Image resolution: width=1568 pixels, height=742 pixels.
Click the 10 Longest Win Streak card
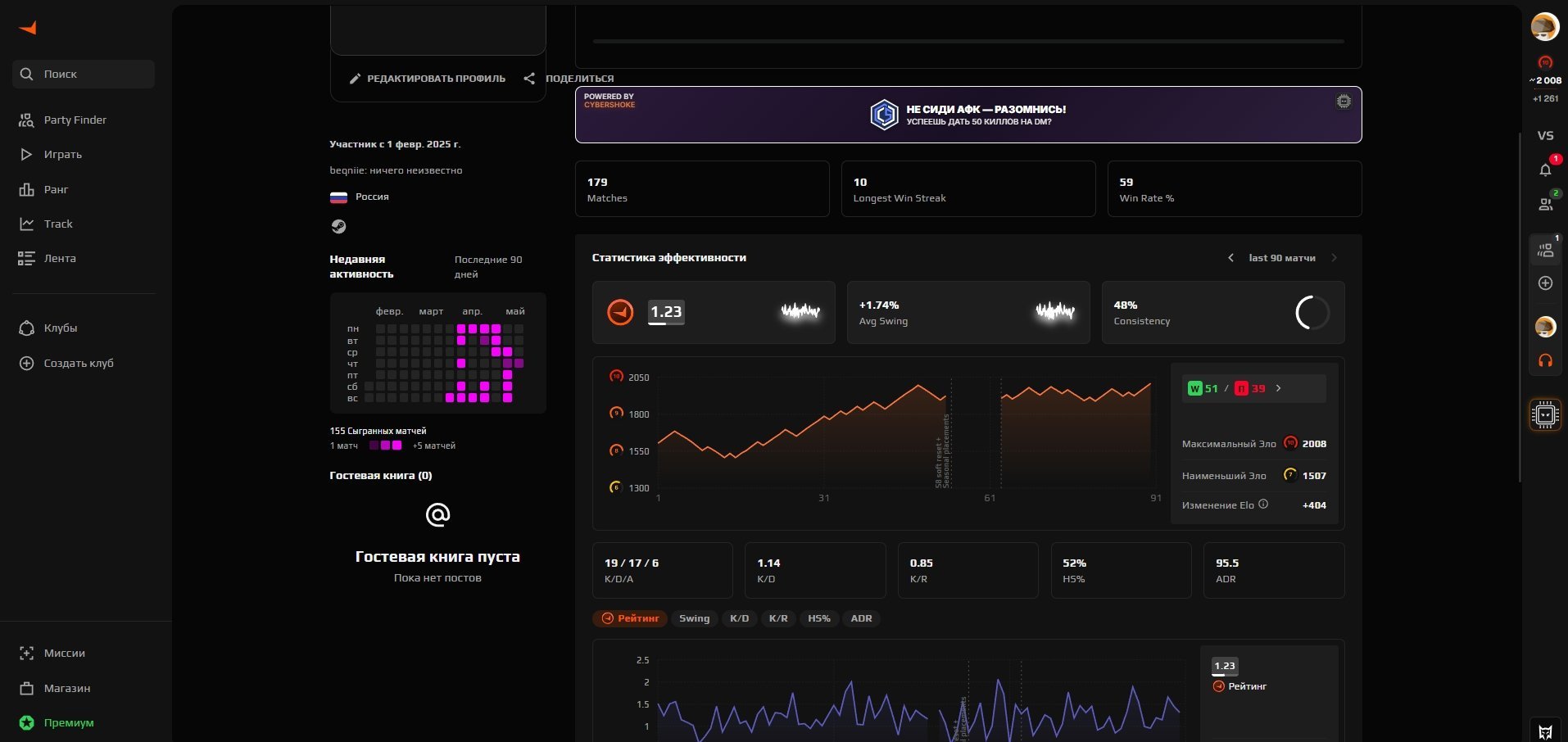(x=968, y=189)
